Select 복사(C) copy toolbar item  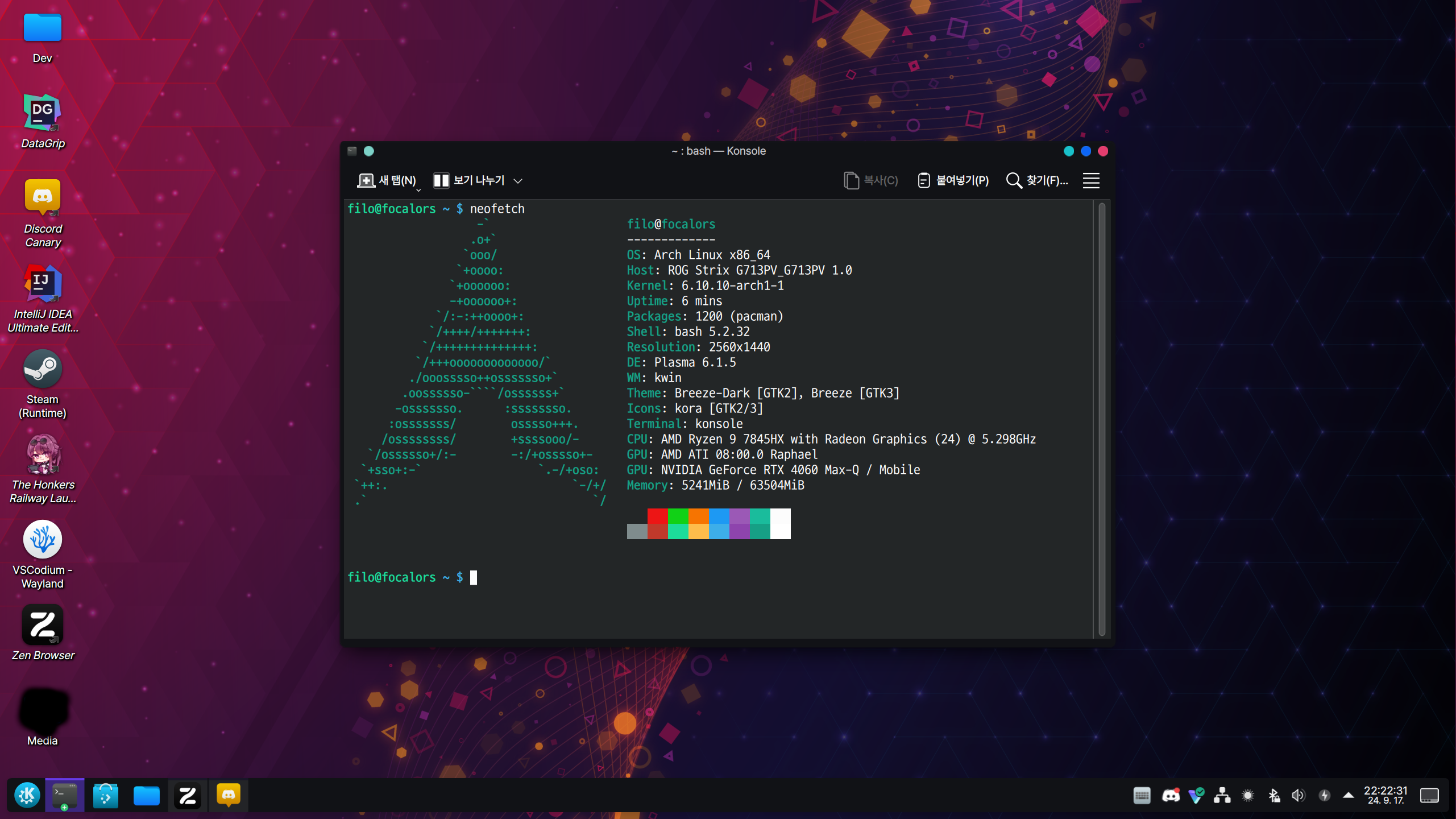(869, 180)
